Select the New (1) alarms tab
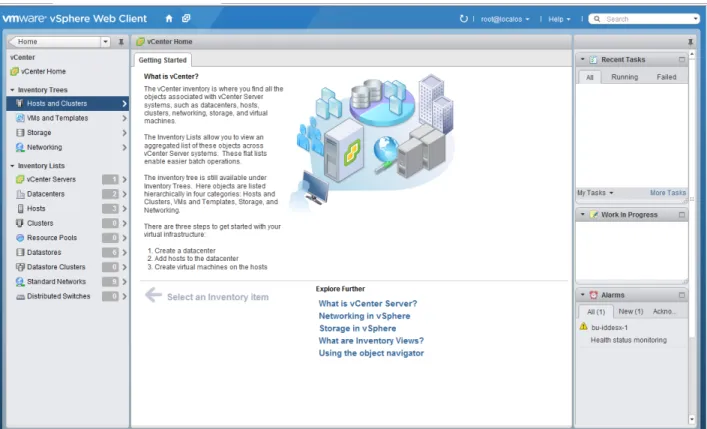The image size is (707, 429). 631,311
